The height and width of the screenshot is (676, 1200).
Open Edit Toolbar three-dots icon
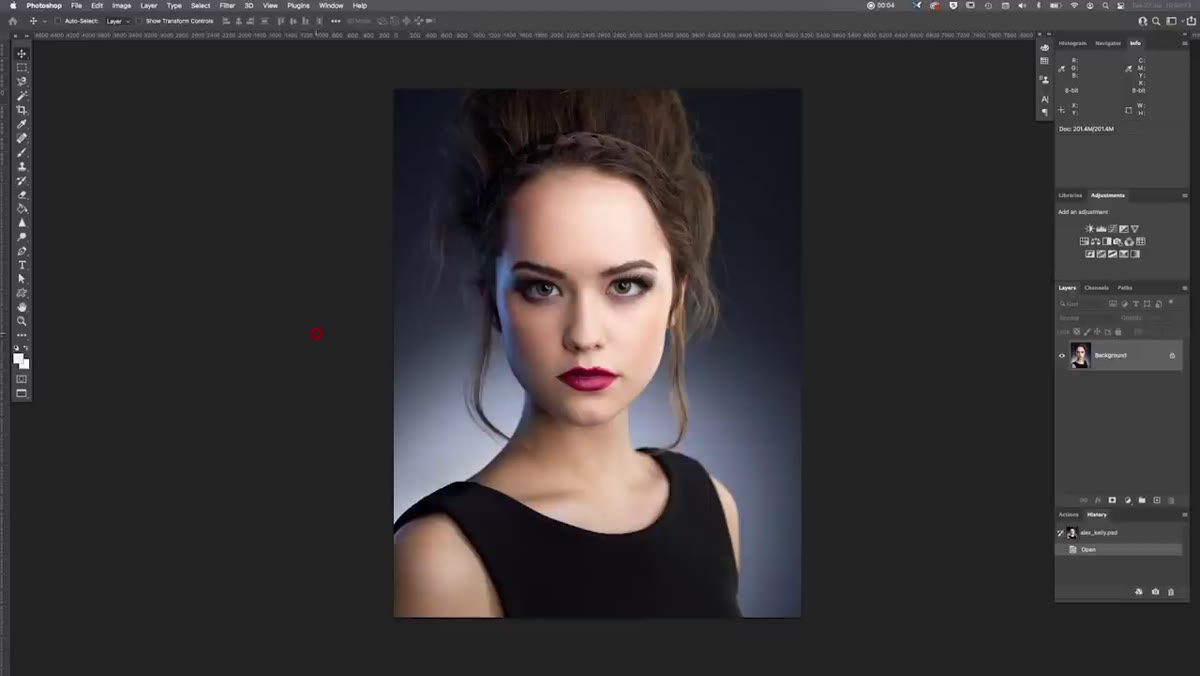22,334
